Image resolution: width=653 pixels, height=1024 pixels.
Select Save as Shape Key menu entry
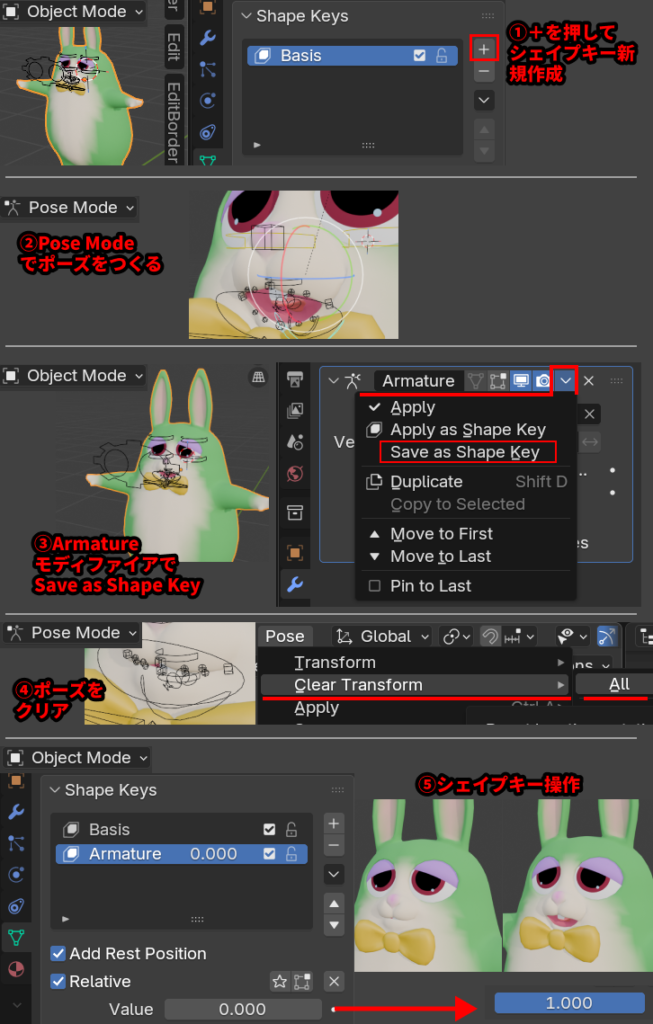tap(465, 452)
